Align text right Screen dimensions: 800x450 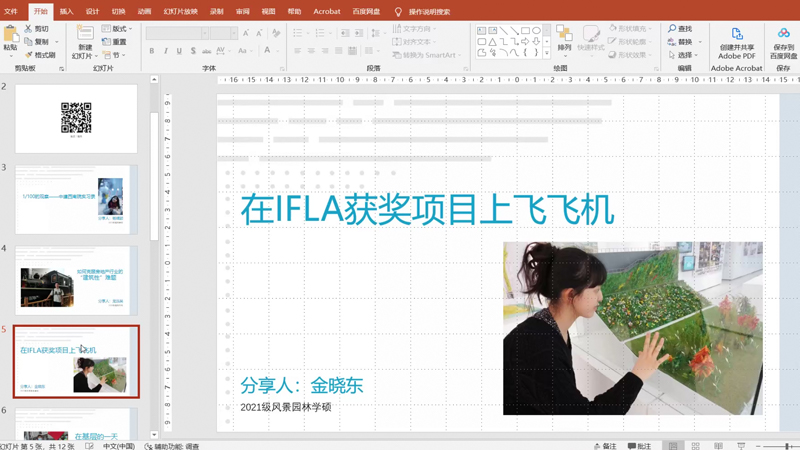click(325, 51)
